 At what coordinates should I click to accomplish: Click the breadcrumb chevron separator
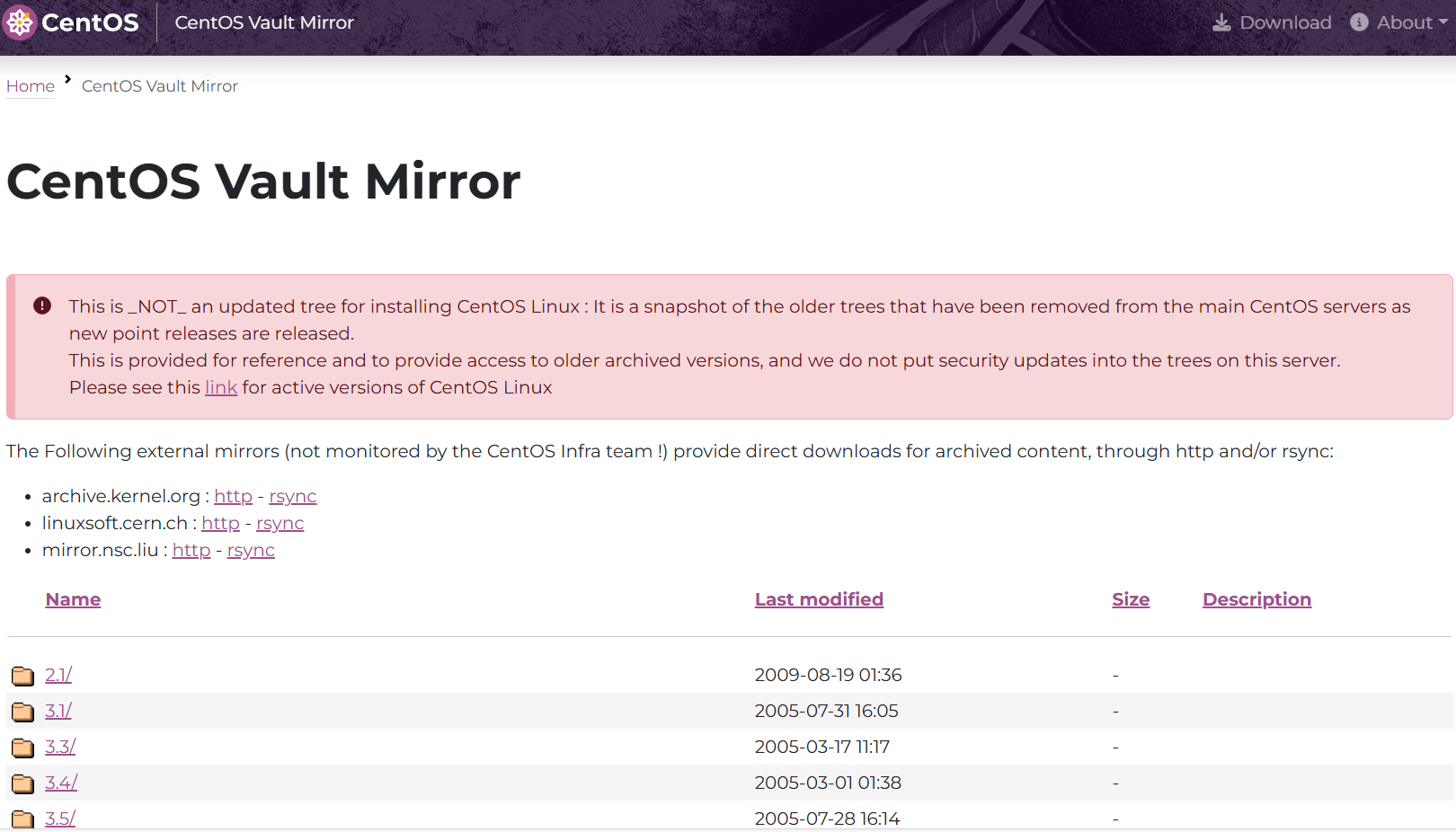point(67,79)
